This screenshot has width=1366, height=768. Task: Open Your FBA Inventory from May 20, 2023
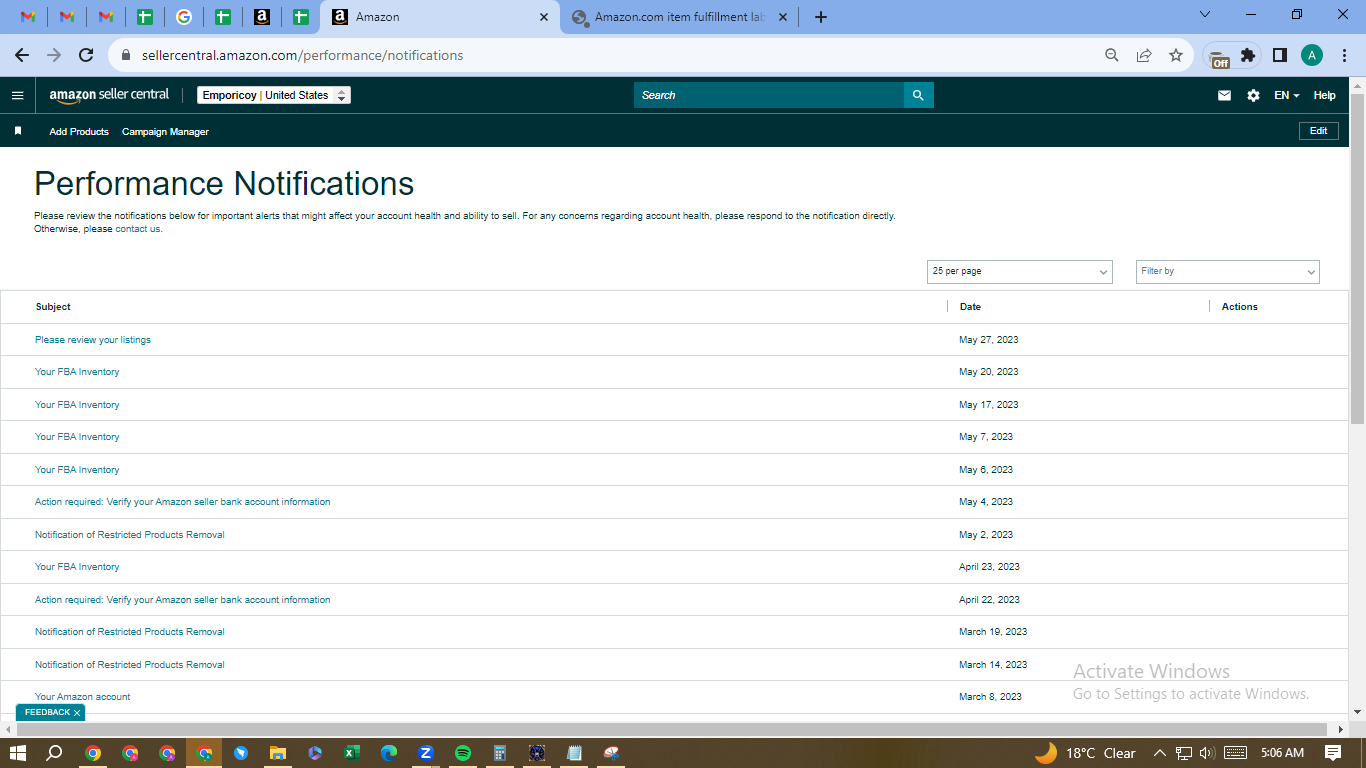click(77, 372)
